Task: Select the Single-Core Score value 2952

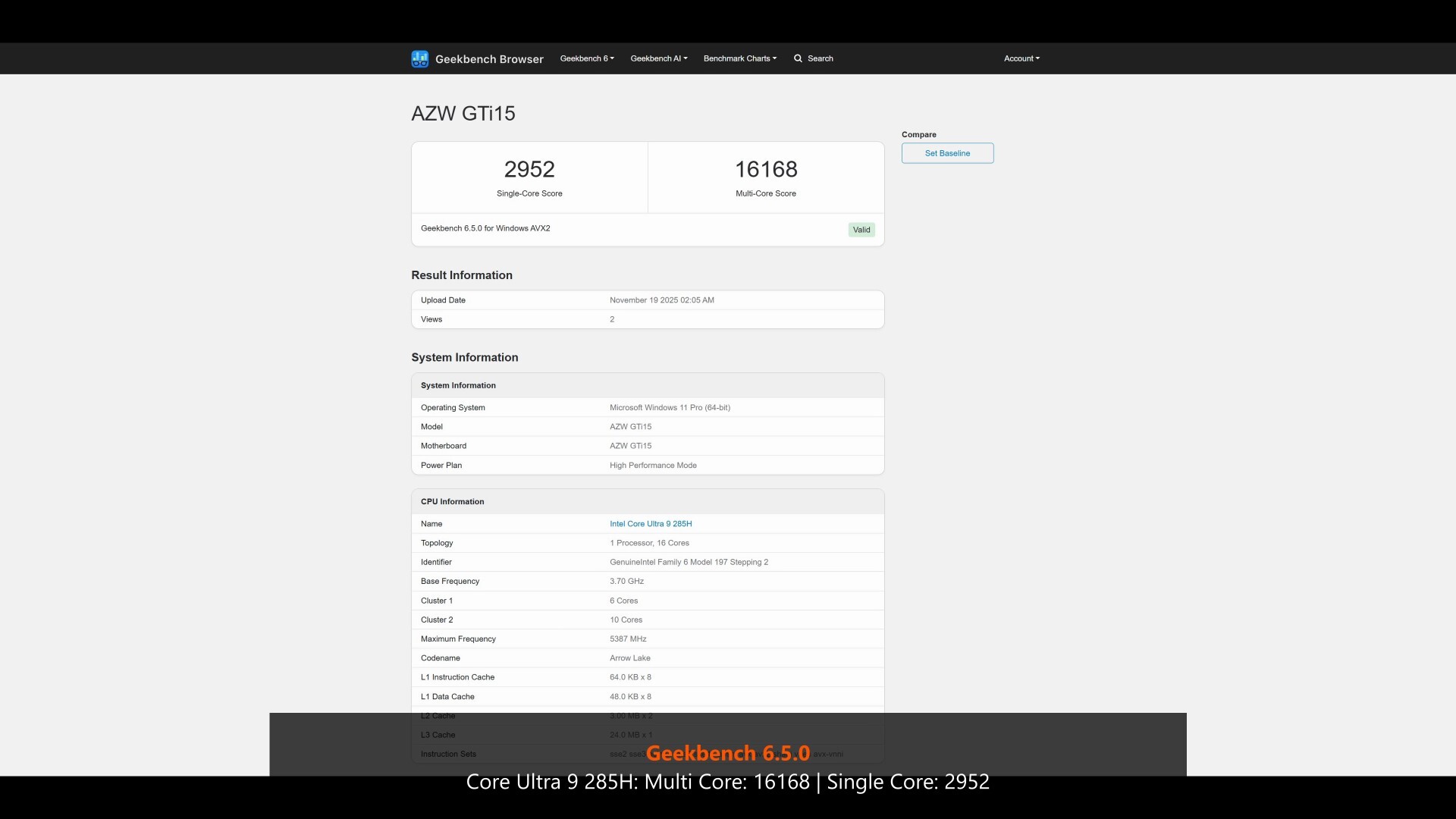Action: pyautogui.click(x=529, y=169)
